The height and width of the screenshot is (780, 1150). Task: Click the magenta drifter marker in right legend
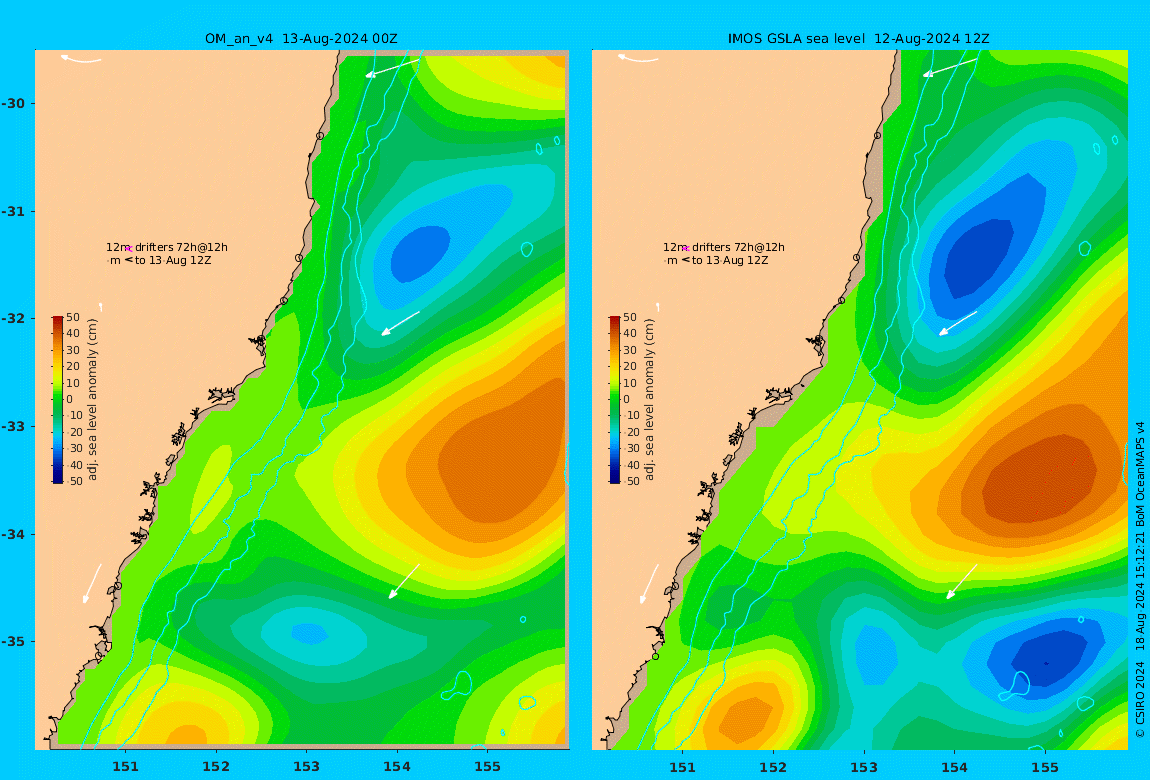point(686,249)
